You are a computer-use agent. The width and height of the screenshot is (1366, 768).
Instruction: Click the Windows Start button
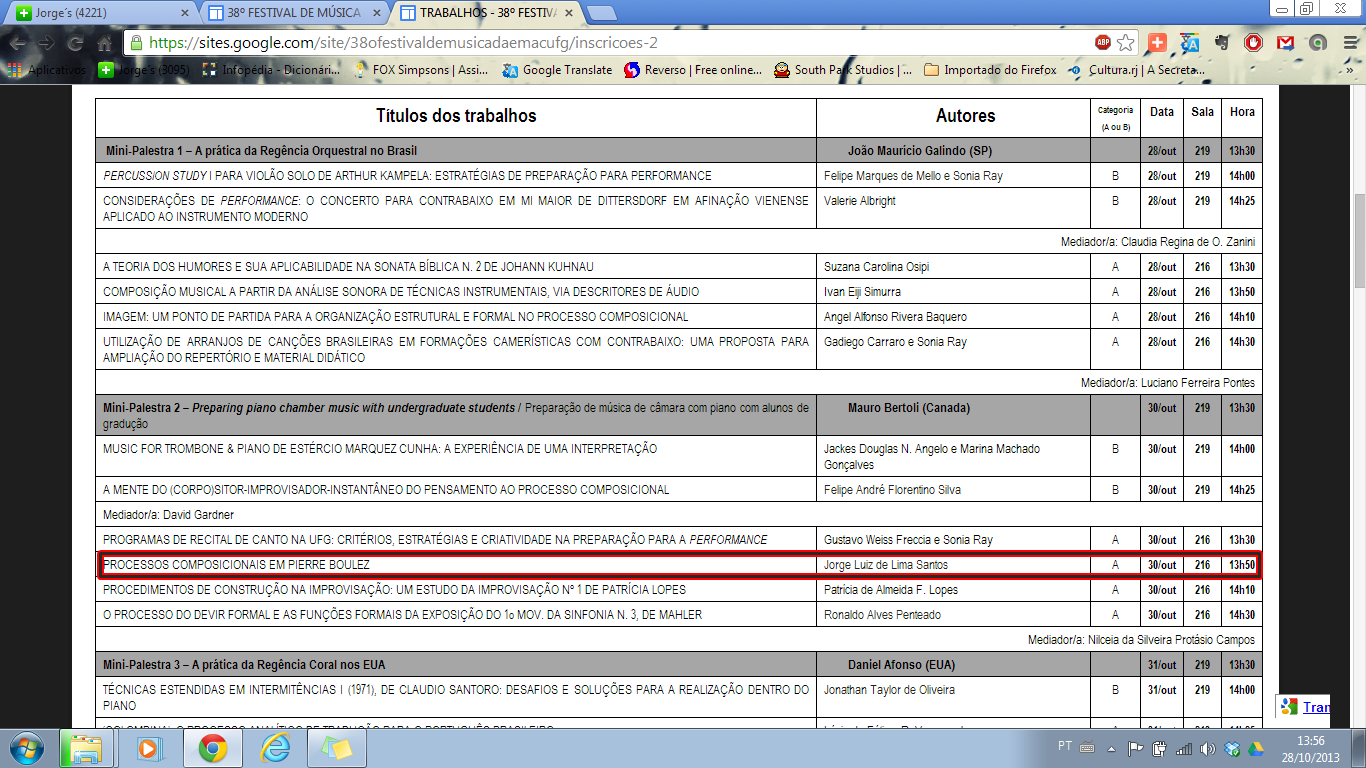tap(26, 748)
